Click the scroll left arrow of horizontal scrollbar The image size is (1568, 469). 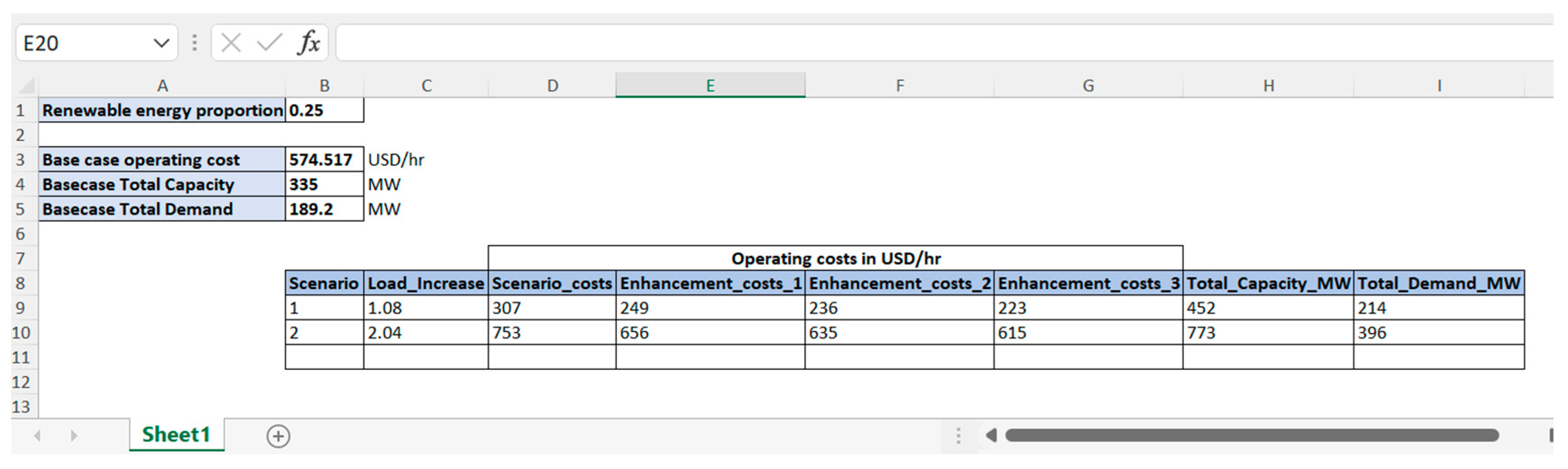coord(991,435)
